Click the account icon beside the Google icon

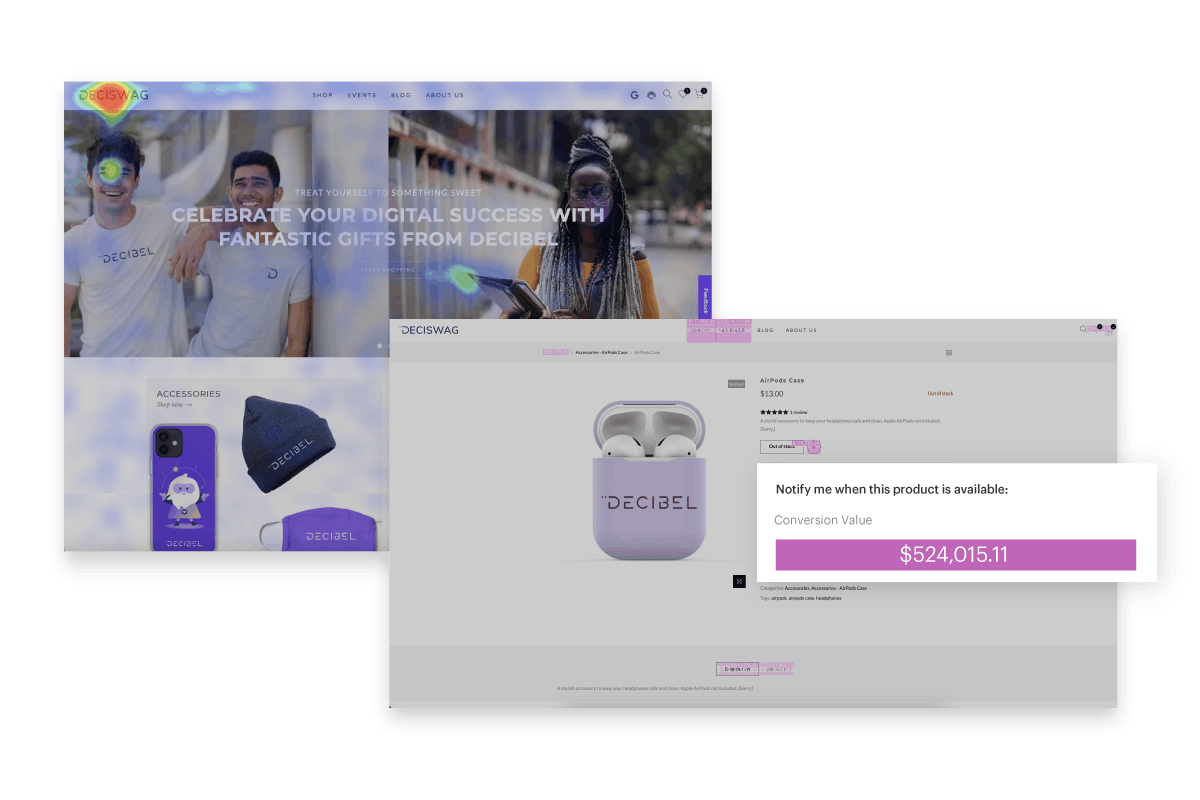coord(650,95)
